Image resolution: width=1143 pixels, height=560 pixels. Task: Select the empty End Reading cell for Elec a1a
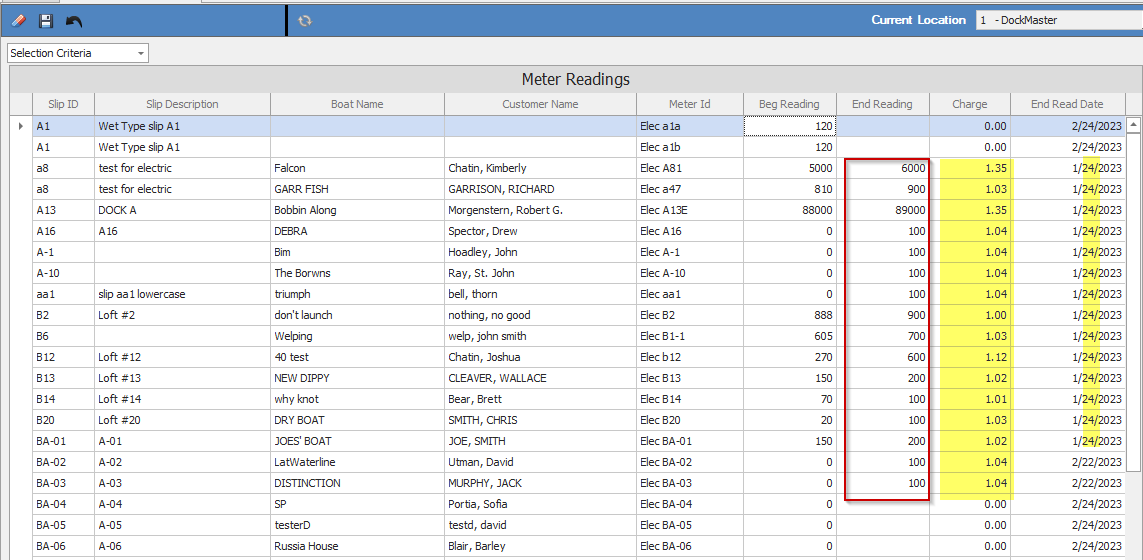[882, 126]
